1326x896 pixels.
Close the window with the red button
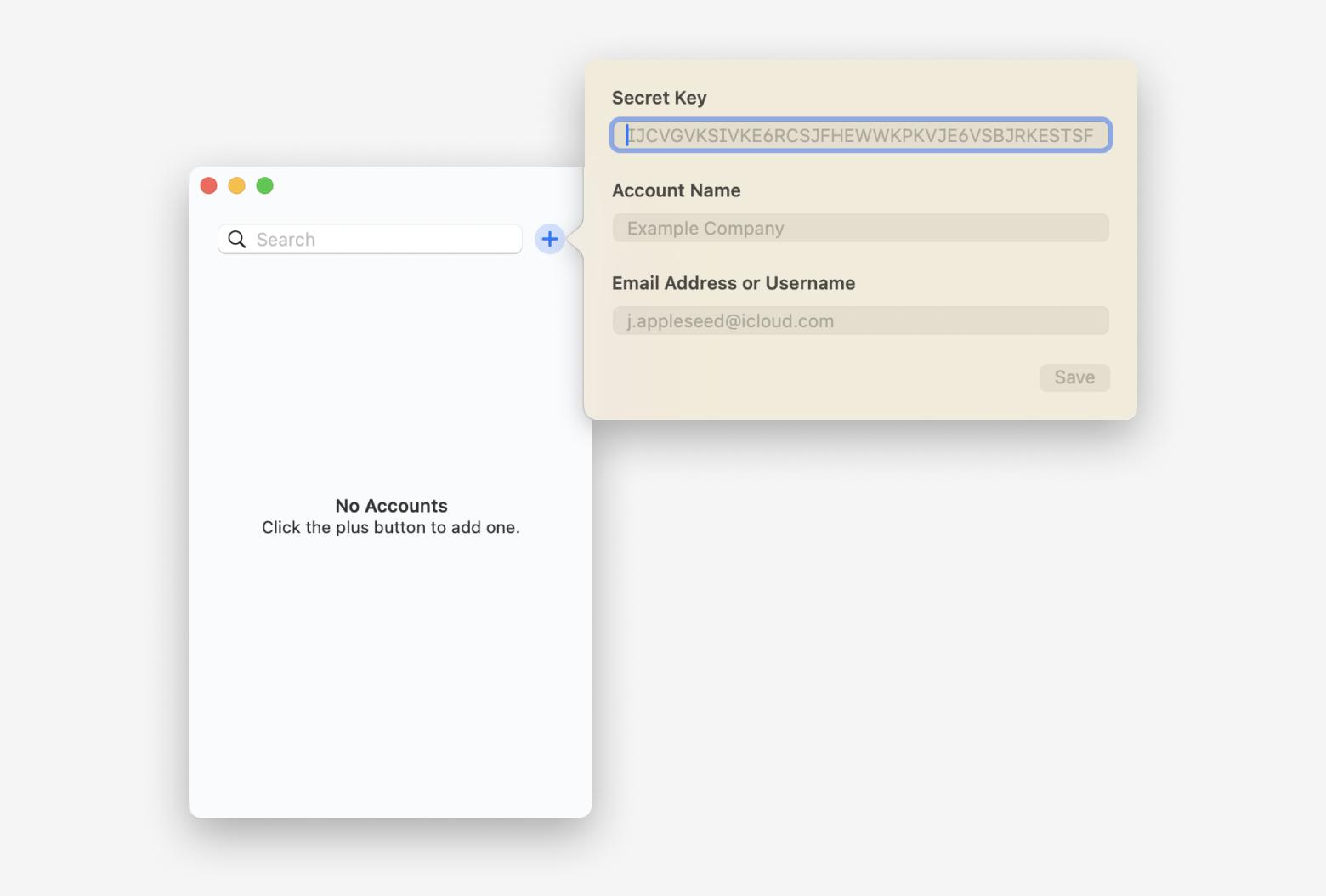pos(209,185)
